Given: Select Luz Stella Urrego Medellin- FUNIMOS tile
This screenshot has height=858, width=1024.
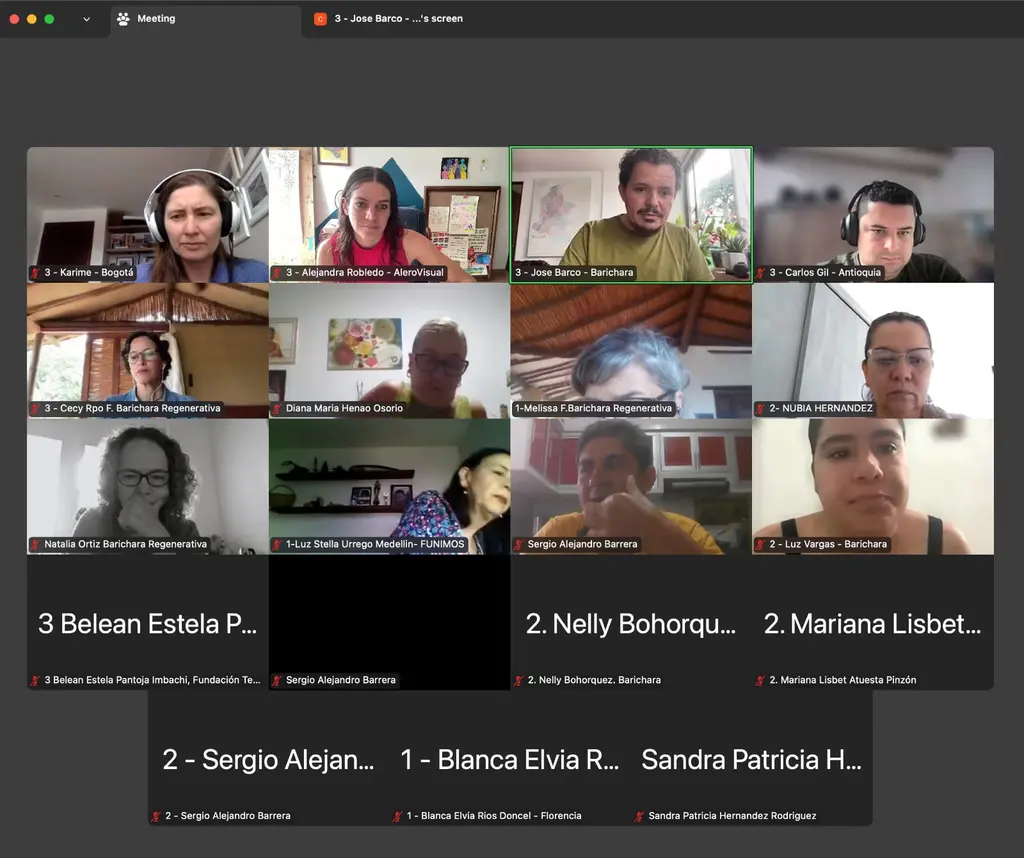Looking at the screenshot, I should point(389,486).
